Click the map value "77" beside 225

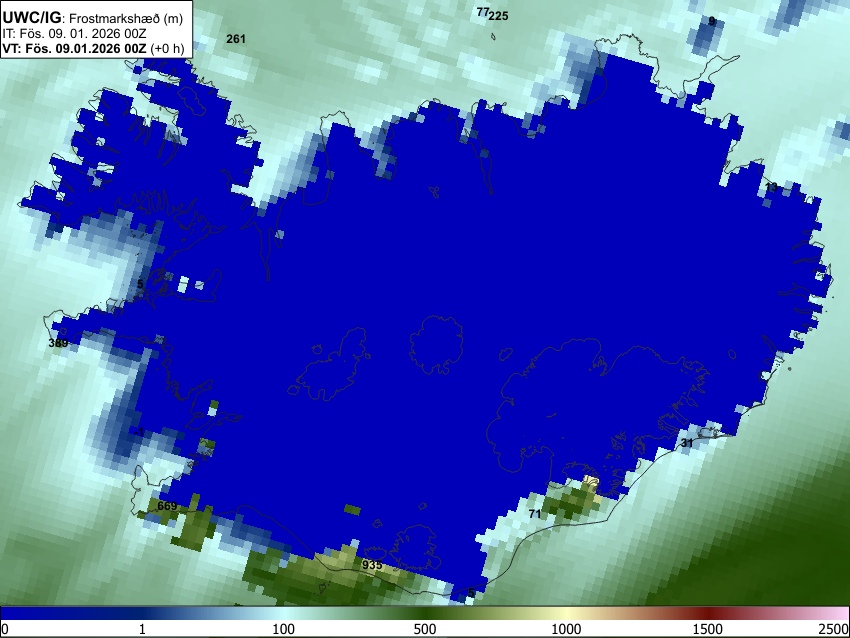click(482, 11)
